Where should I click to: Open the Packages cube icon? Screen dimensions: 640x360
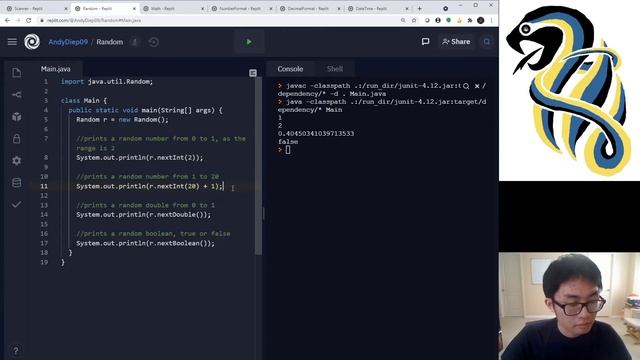click(x=16, y=117)
